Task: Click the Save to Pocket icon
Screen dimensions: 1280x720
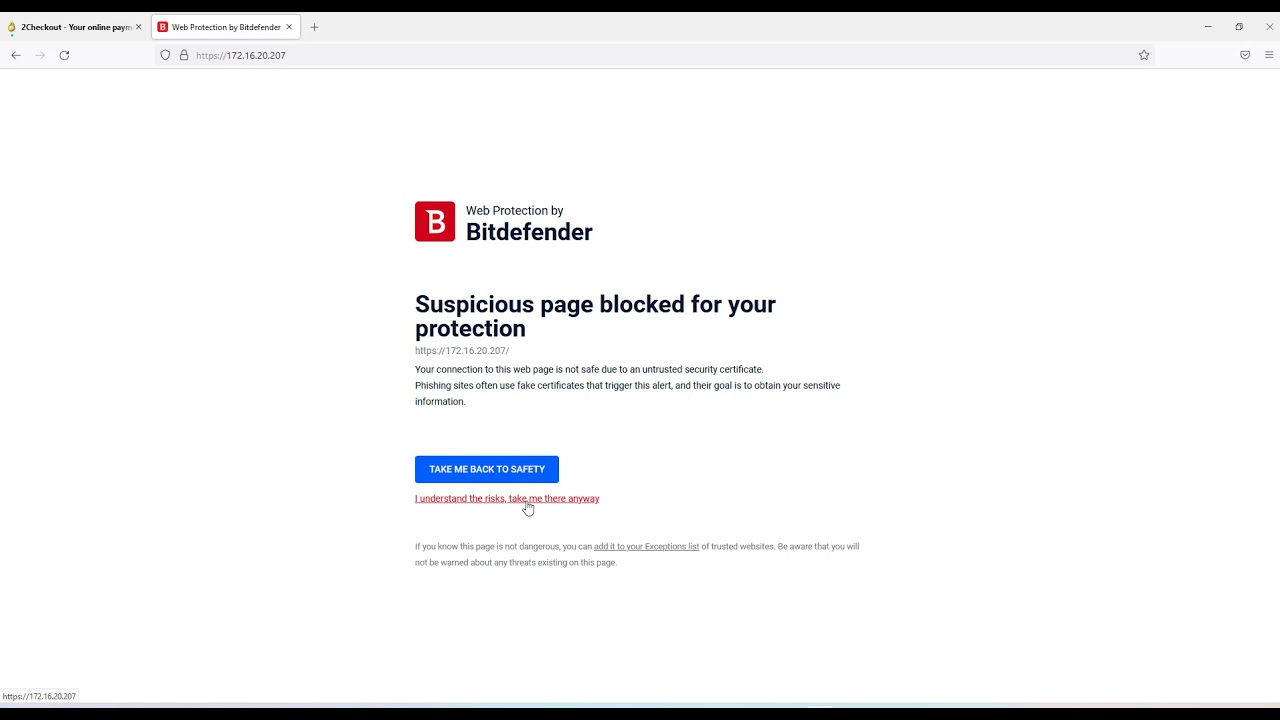Action: tap(1245, 55)
